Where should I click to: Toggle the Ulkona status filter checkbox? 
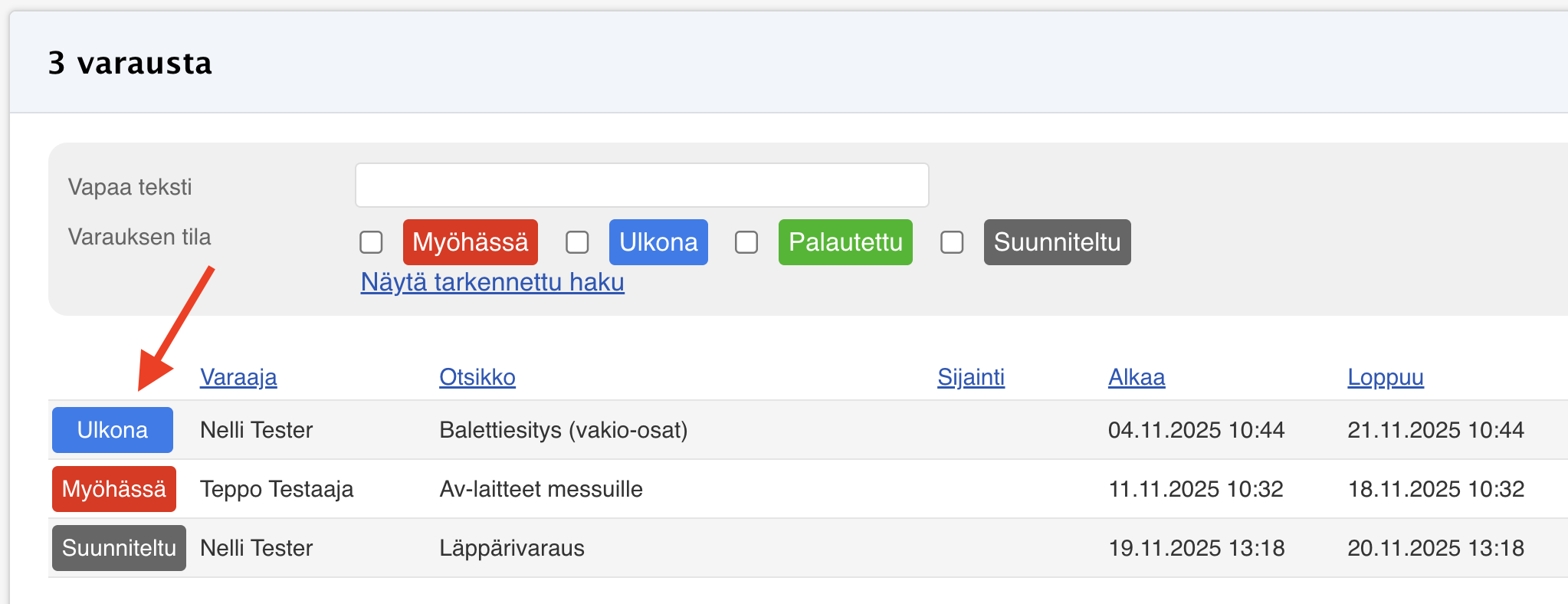pyautogui.click(x=577, y=242)
